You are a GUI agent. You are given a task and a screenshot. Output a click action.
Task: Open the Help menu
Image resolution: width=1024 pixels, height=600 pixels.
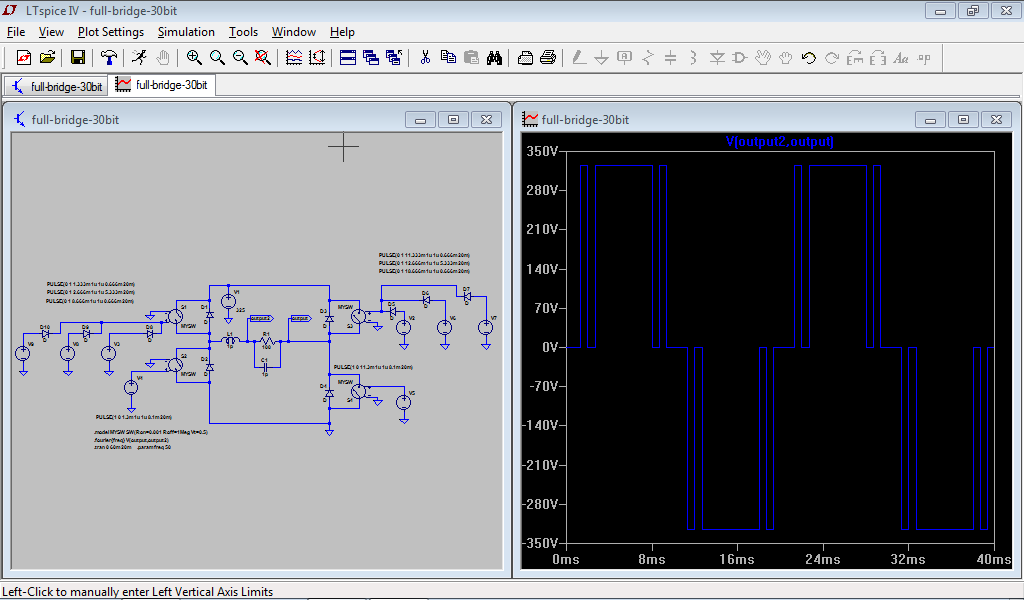342,32
